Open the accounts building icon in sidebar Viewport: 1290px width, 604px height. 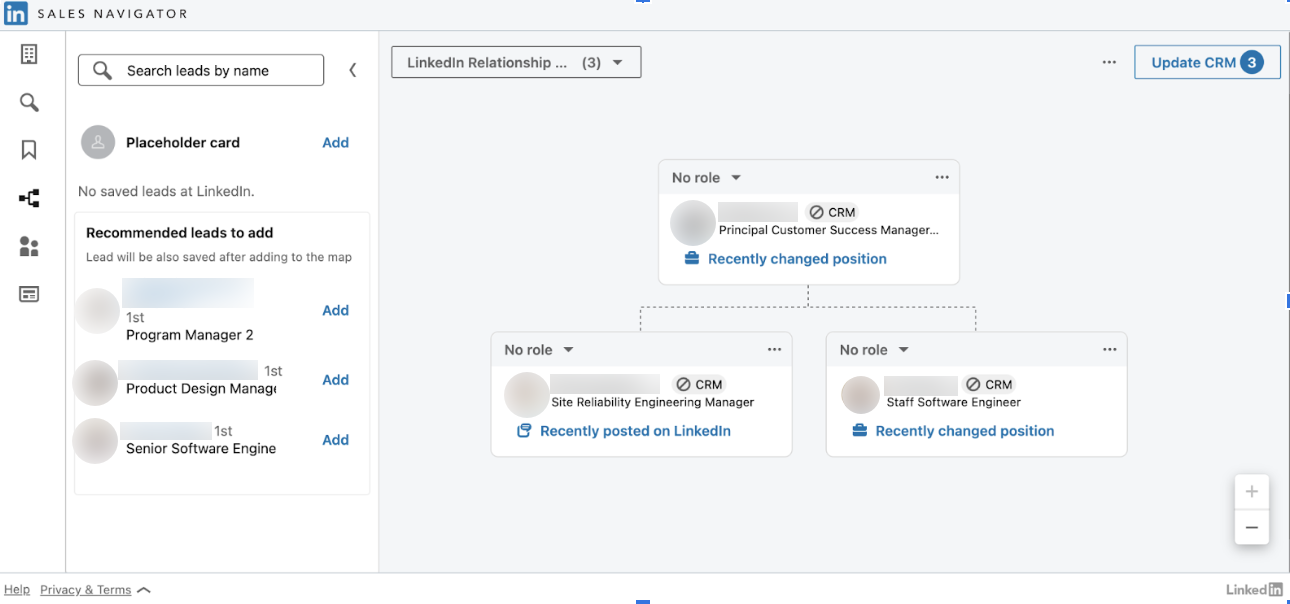coord(29,55)
